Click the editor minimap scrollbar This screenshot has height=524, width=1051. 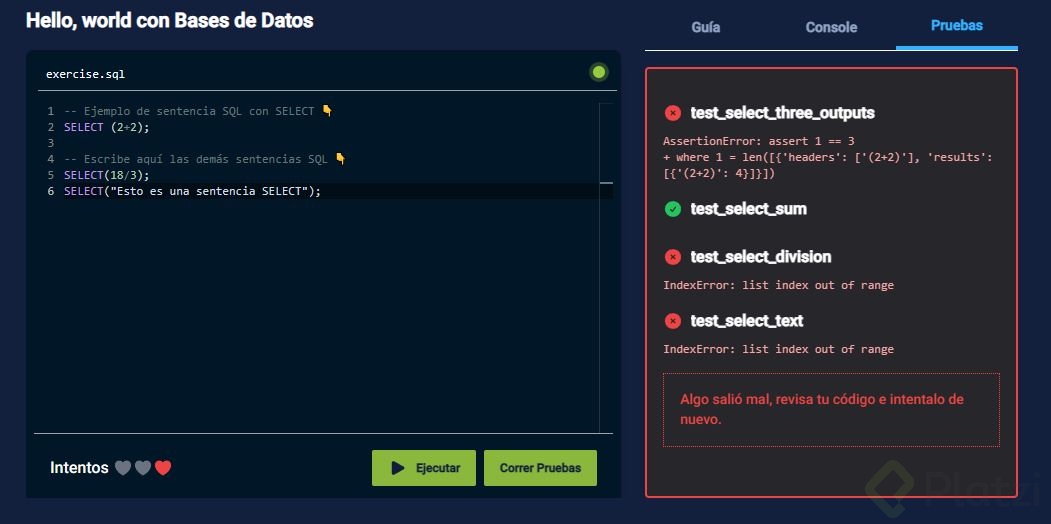(606, 267)
